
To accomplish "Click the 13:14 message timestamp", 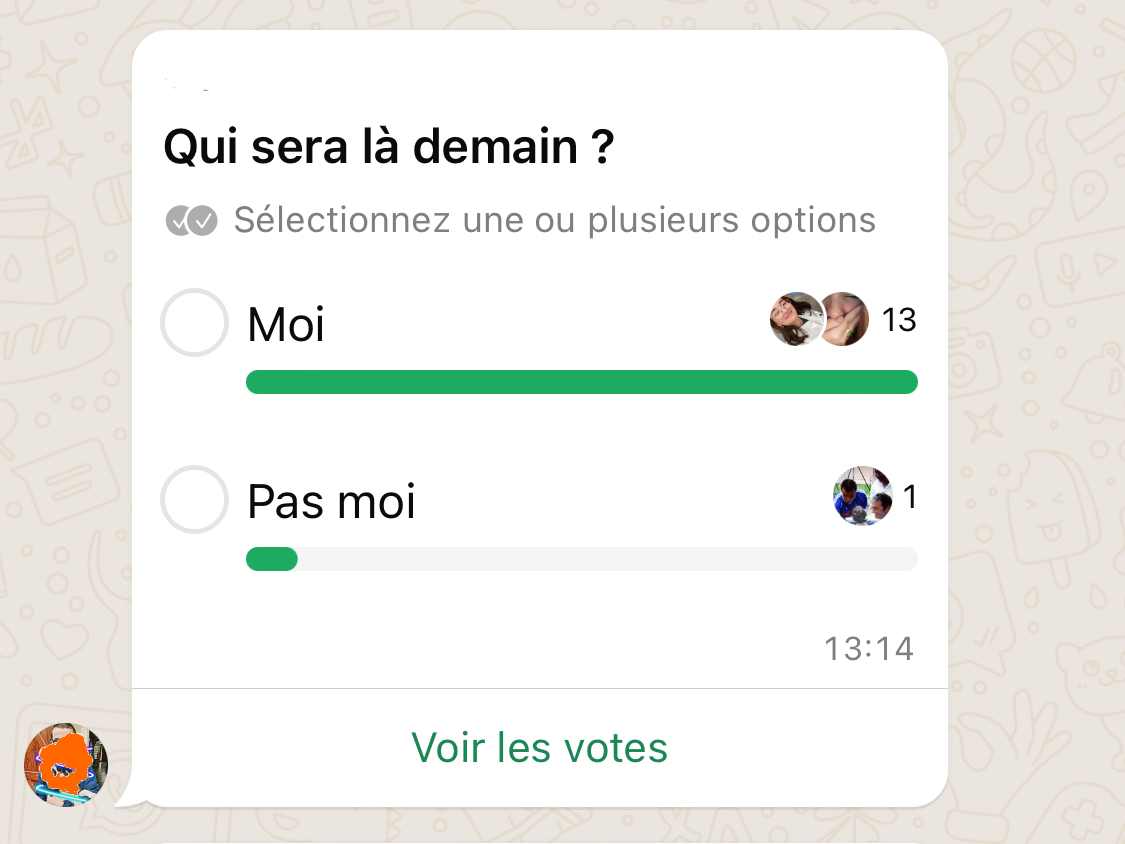I will point(869,649).
